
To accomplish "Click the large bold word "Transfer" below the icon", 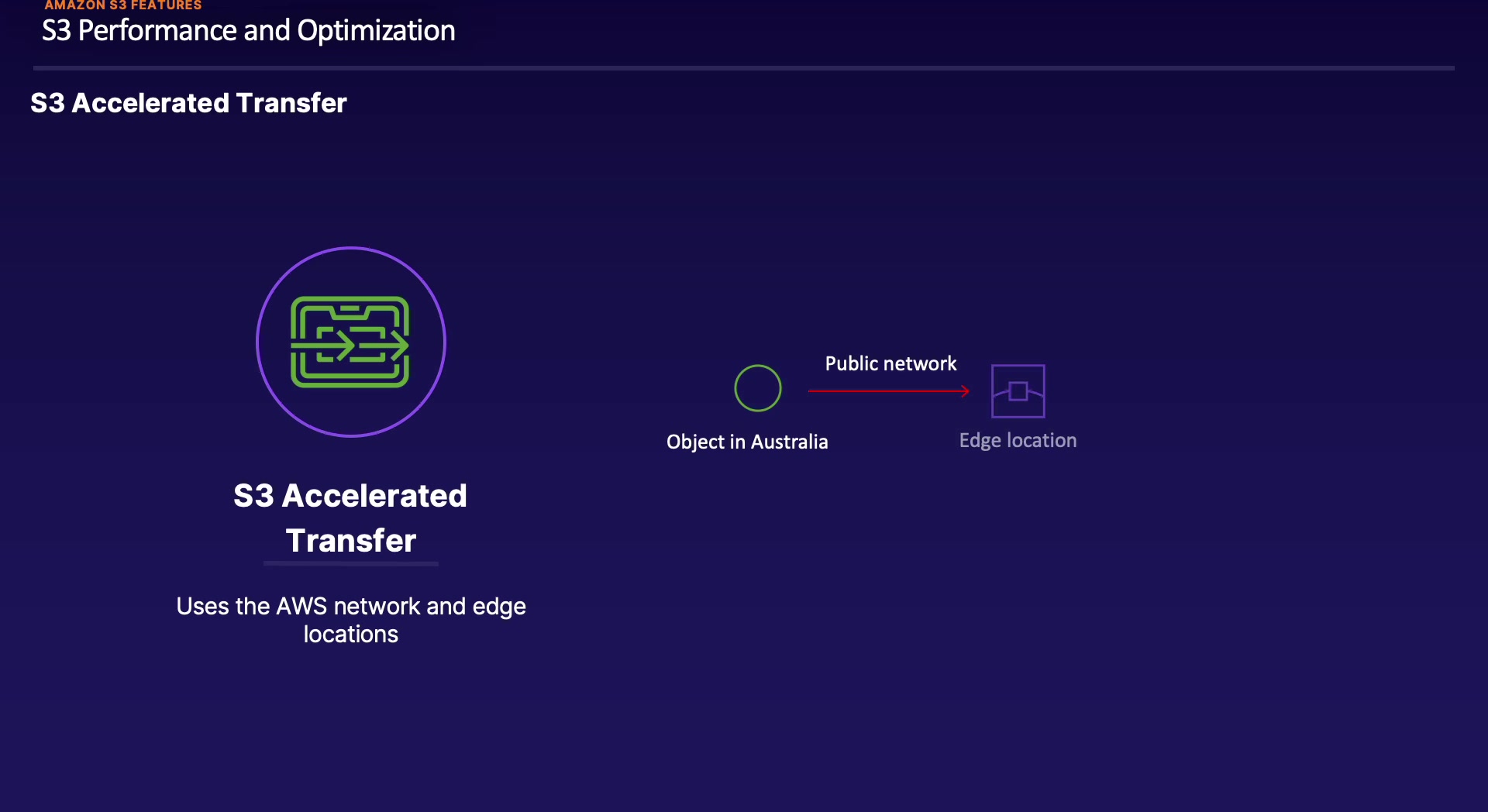I will pos(350,540).
